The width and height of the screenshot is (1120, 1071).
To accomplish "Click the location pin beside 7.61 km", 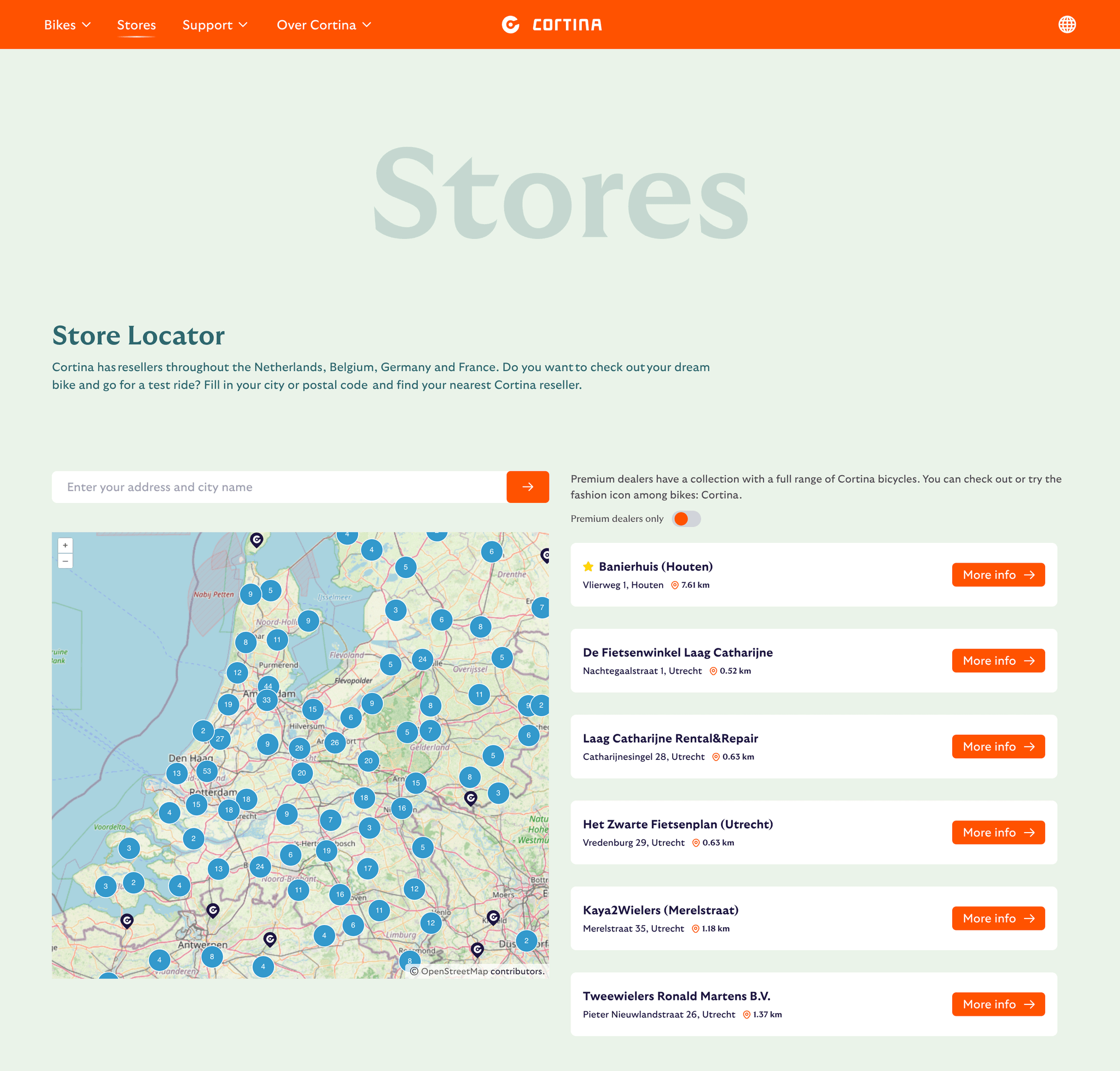I will tap(674, 585).
